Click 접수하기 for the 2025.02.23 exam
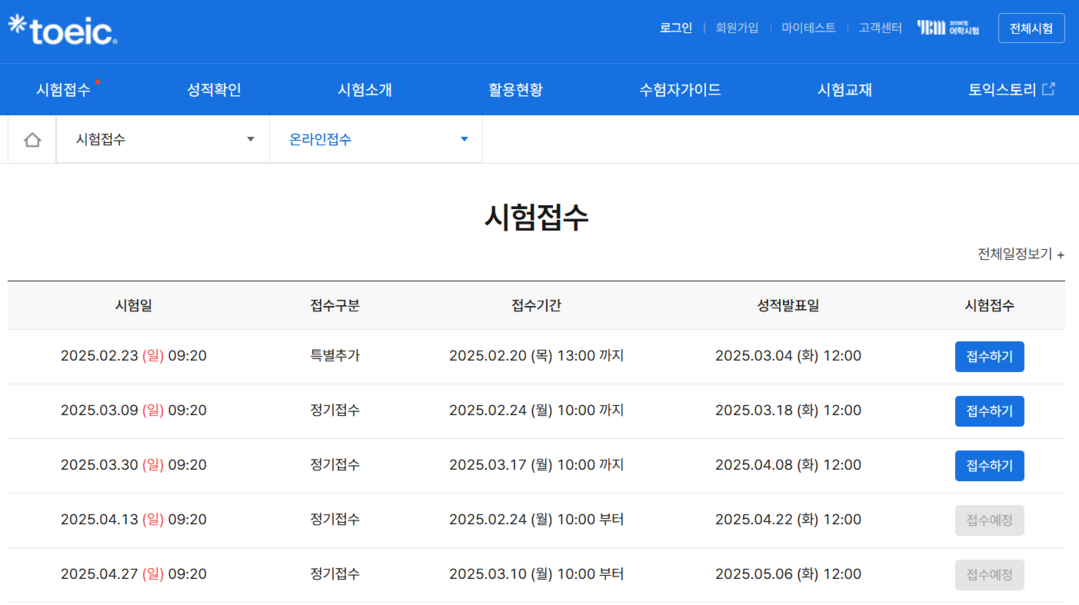 (989, 357)
